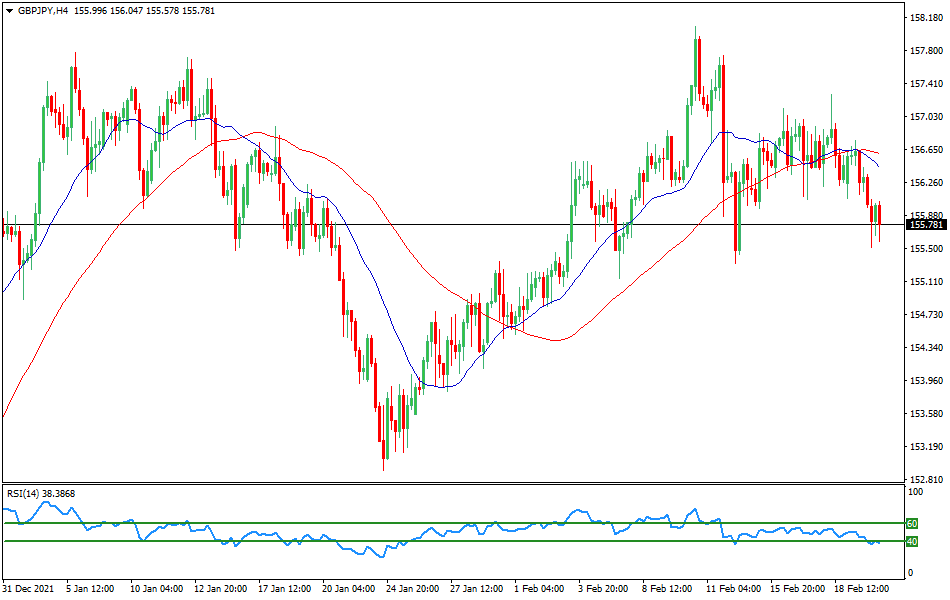Click the RSI scale value 0
Screen dimensions: 950x600
click(910, 573)
